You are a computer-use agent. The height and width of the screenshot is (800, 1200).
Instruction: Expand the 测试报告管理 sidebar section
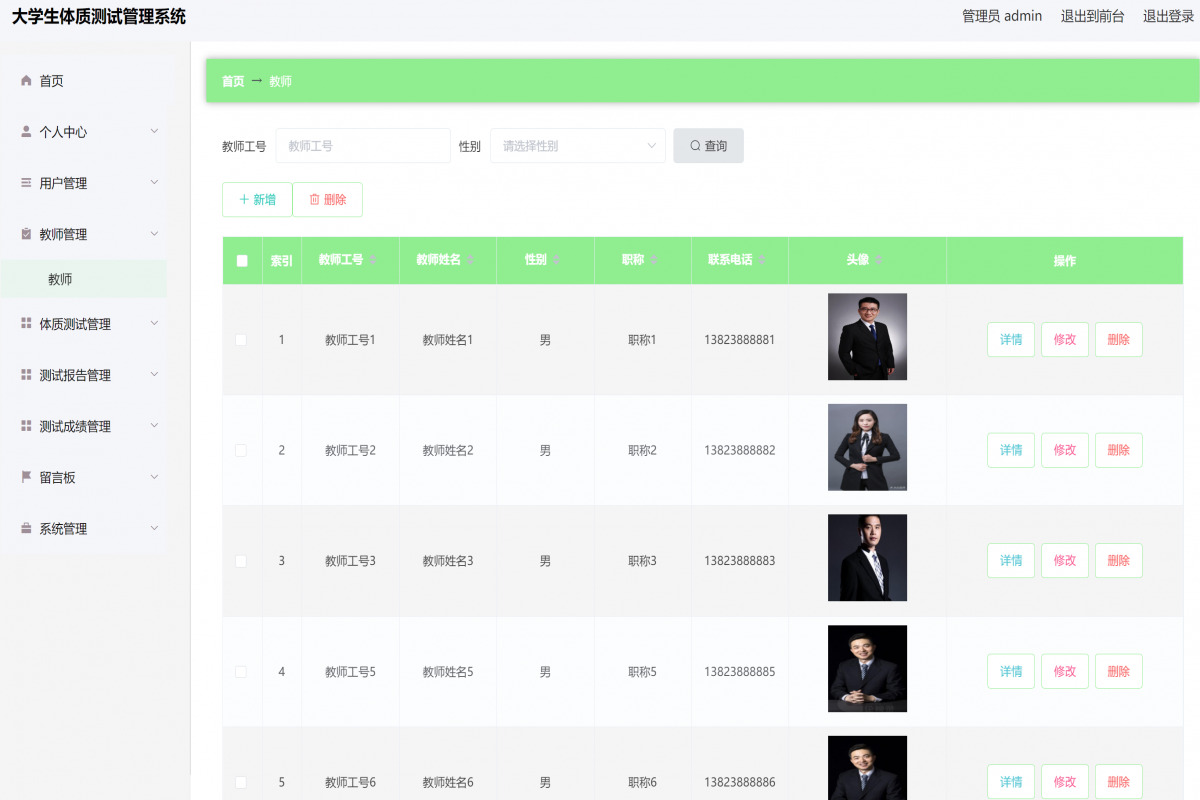point(84,374)
